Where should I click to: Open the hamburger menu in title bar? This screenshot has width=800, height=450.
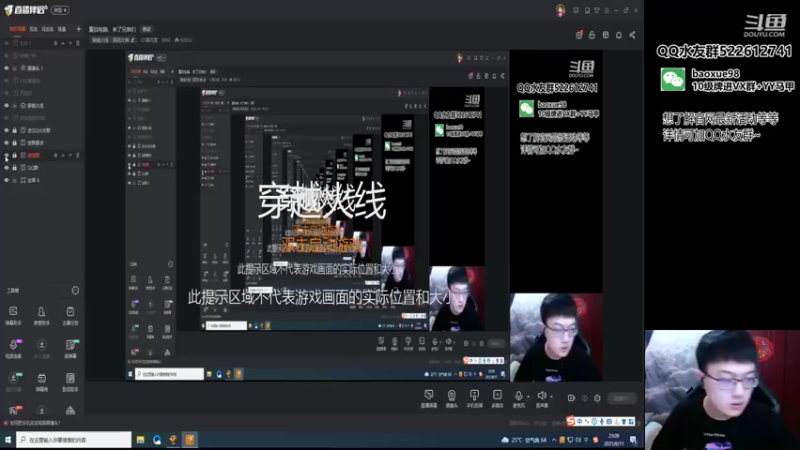(x=607, y=10)
